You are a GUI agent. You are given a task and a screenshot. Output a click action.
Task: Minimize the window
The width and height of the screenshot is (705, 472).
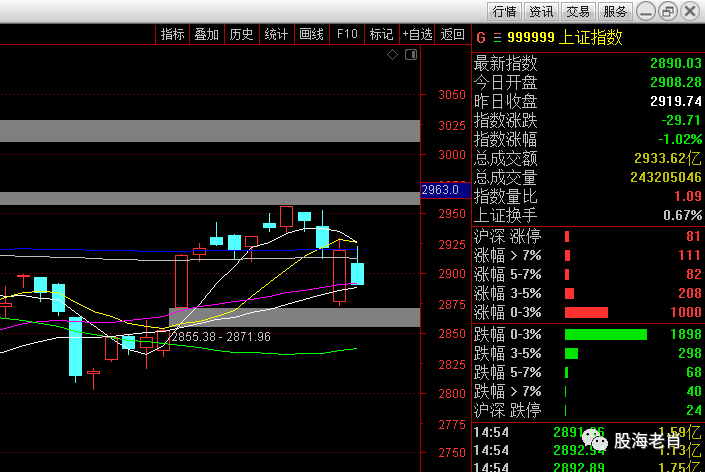(x=646, y=11)
